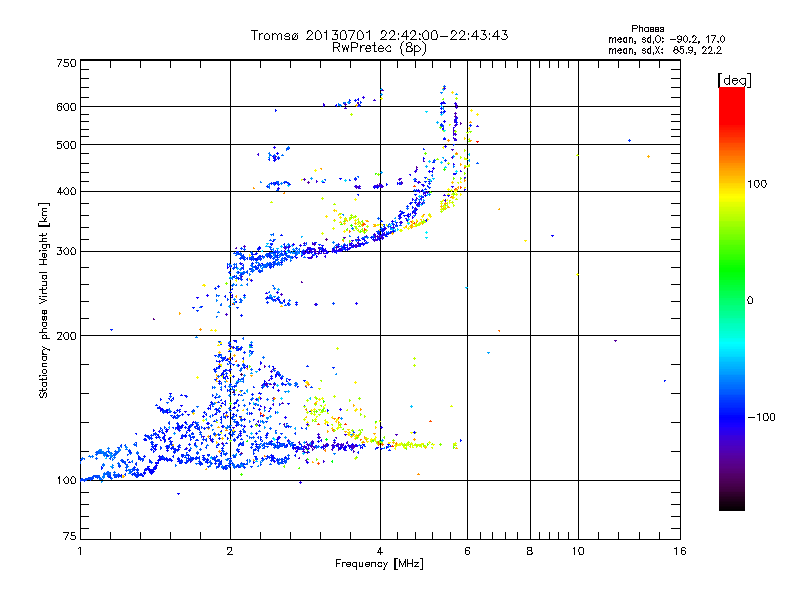
Task: Click the x-axis tick label '6'
Action: [x=467, y=551]
